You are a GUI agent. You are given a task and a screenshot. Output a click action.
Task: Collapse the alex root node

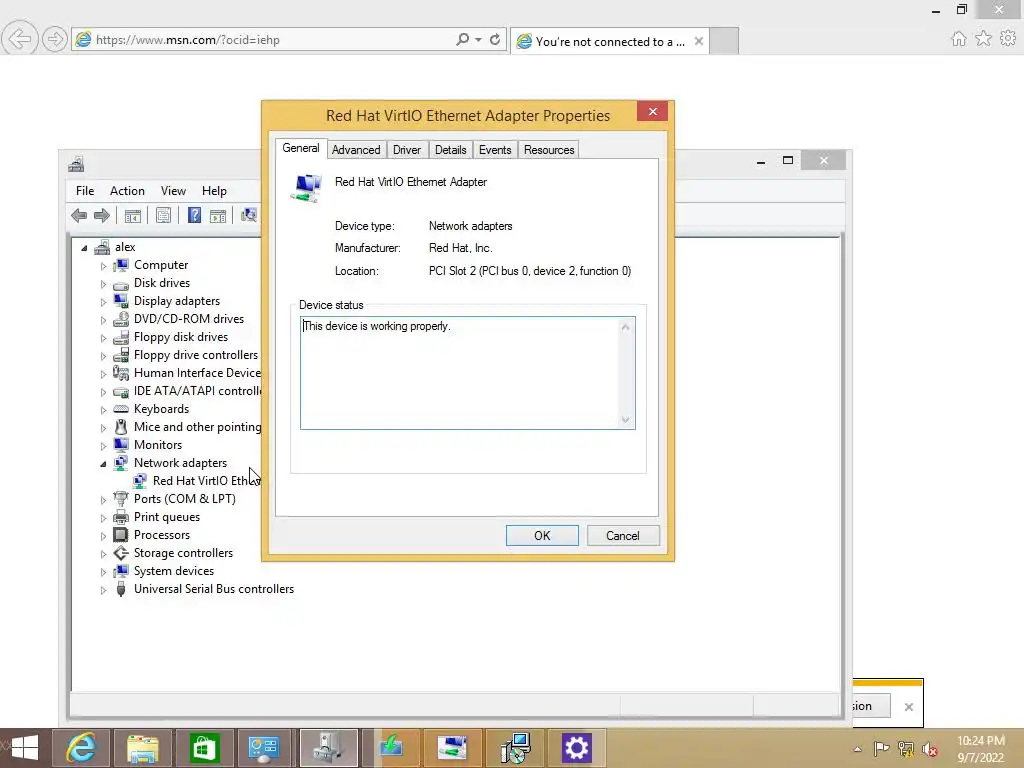[x=84, y=248]
